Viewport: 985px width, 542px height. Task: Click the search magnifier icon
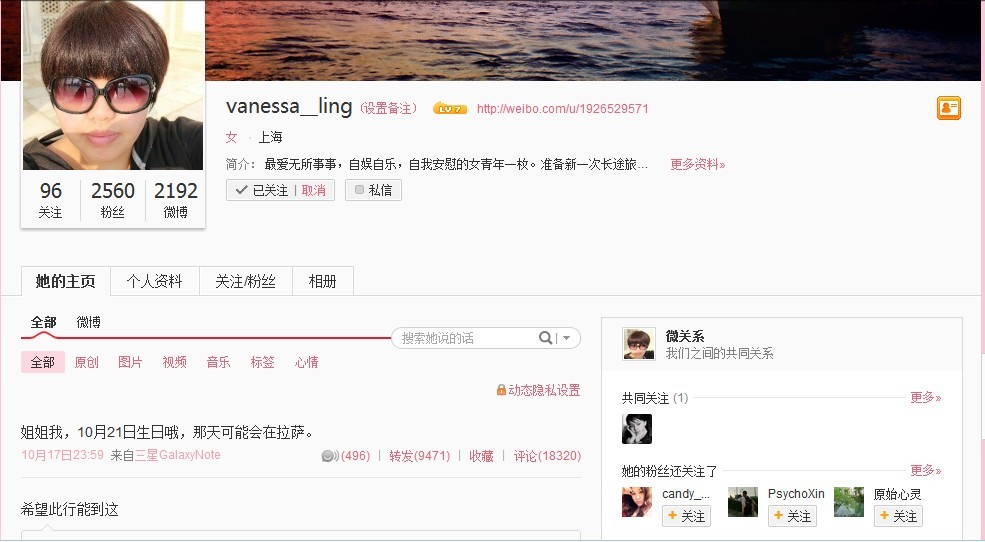click(x=545, y=338)
